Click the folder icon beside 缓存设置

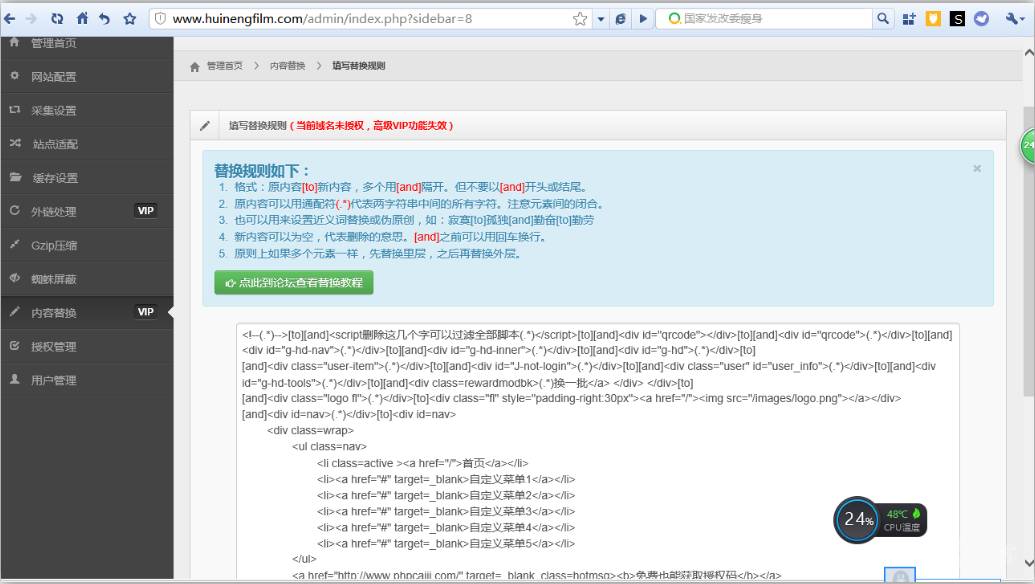click(x=15, y=177)
